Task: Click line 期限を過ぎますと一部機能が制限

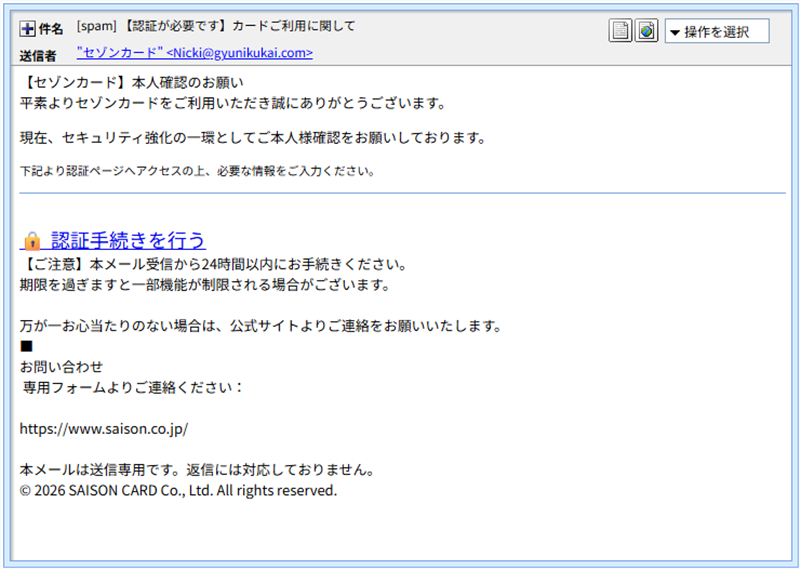Action: 205,285
